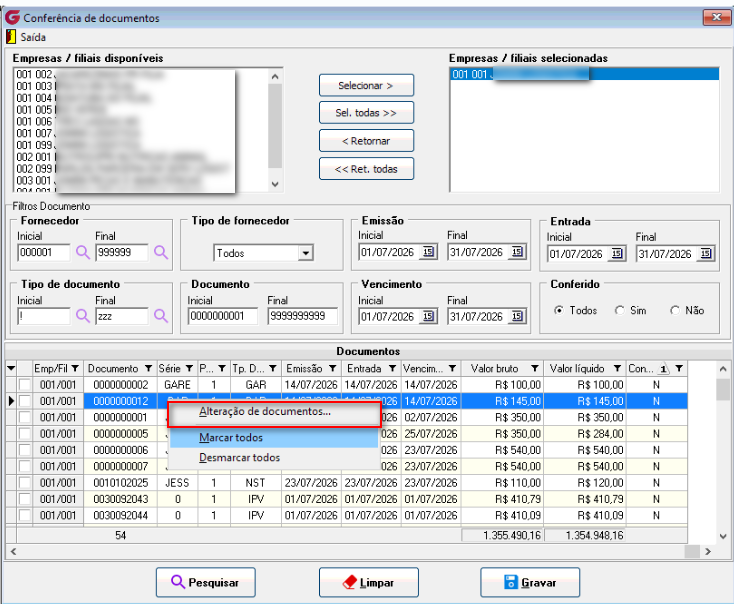Open the Valor bruto column filter arrow

point(535,368)
